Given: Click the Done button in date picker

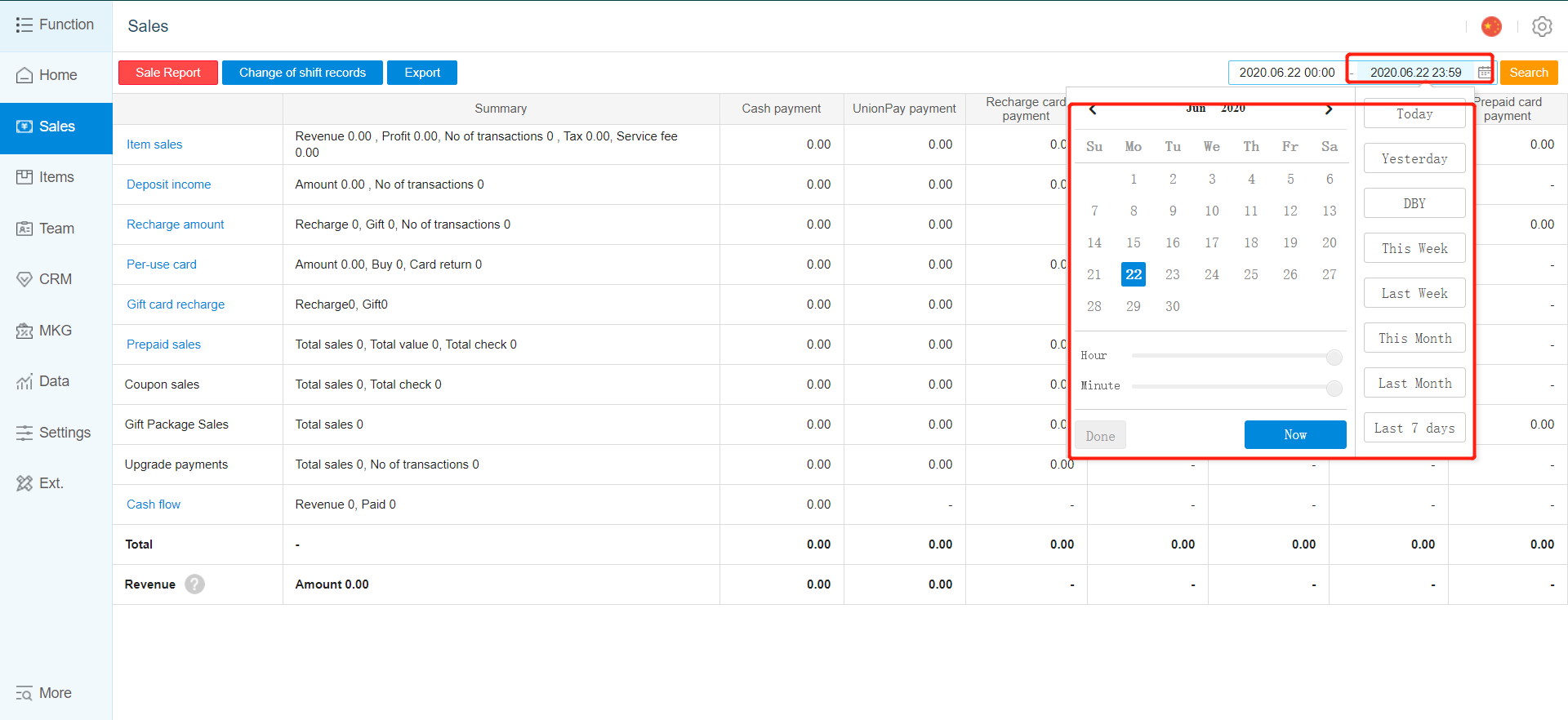Looking at the screenshot, I should [x=1100, y=436].
